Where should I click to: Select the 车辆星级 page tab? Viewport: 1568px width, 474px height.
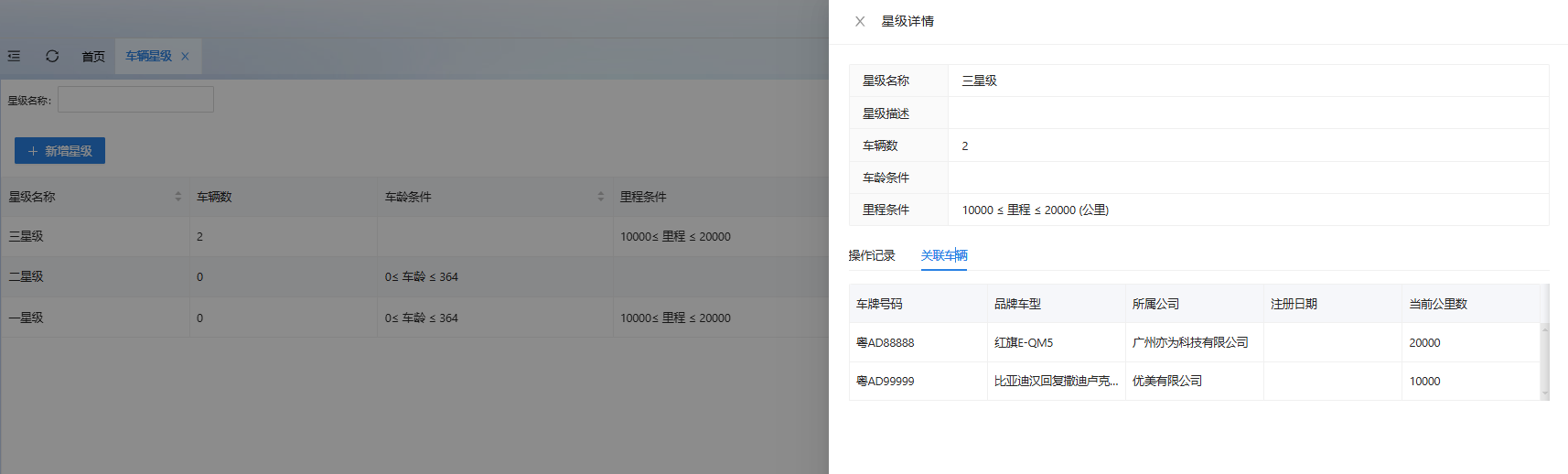click(x=148, y=57)
